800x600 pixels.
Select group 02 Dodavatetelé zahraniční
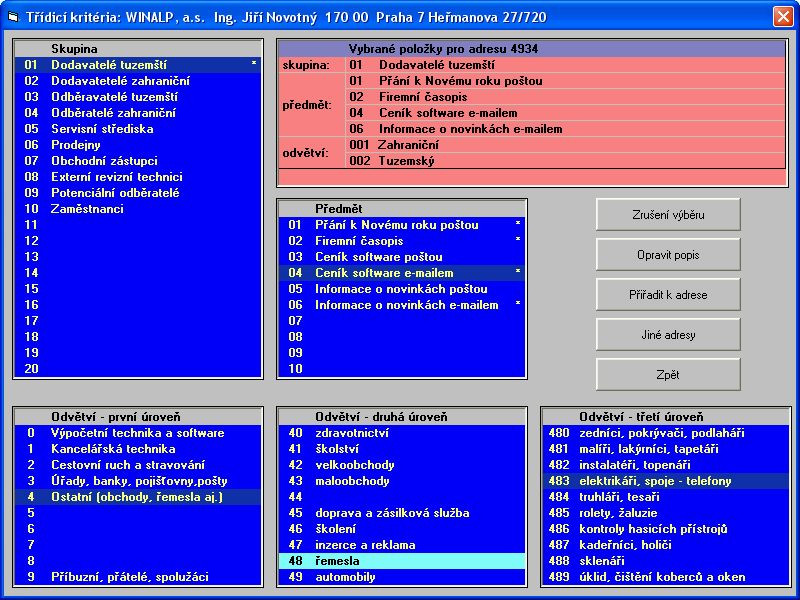[138, 81]
